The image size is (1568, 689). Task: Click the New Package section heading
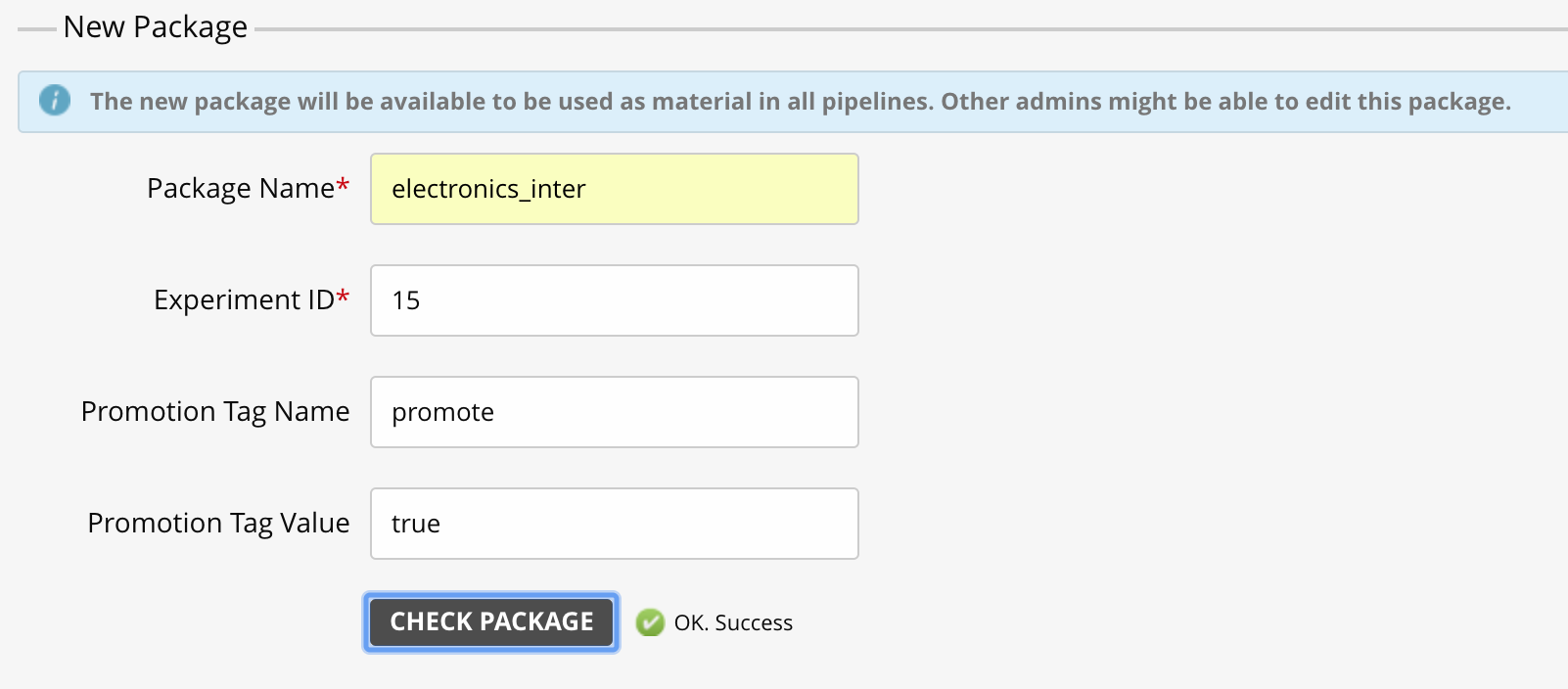(x=155, y=27)
